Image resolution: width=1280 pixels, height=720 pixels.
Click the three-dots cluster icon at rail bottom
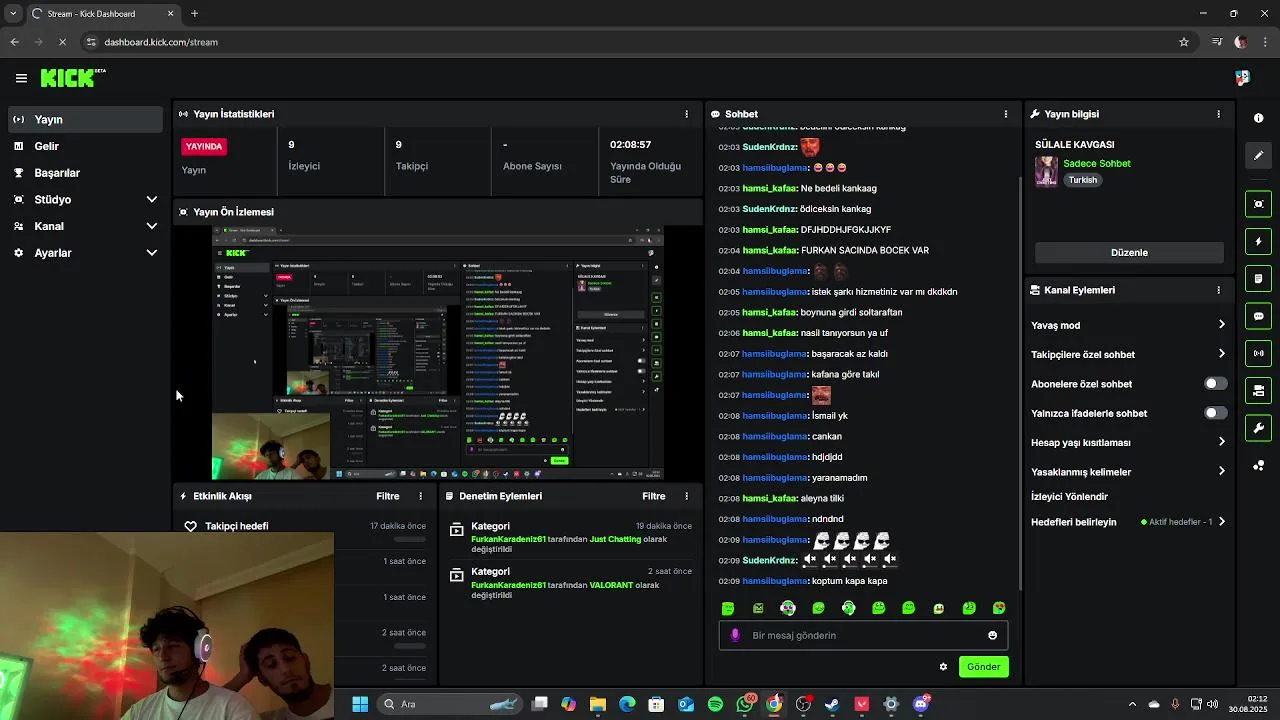(1258, 466)
